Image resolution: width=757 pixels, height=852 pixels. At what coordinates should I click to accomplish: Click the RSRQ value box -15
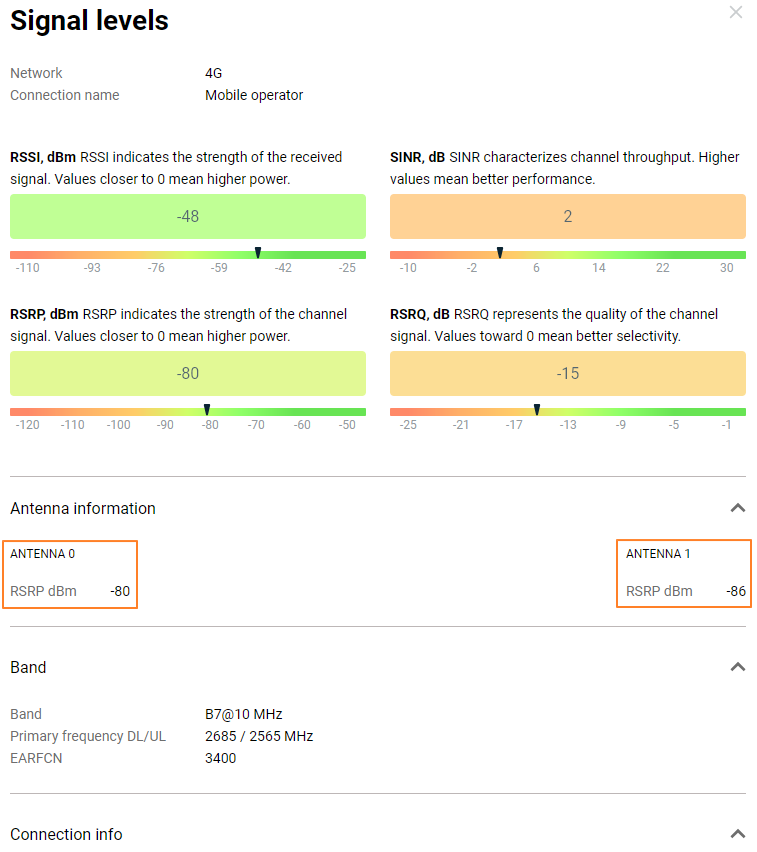pyautogui.click(x=567, y=373)
